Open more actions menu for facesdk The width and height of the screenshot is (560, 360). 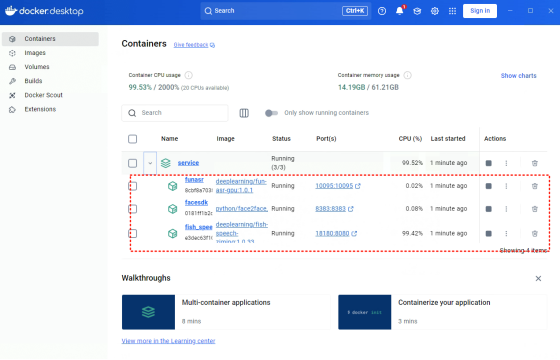[x=506, y=209]
